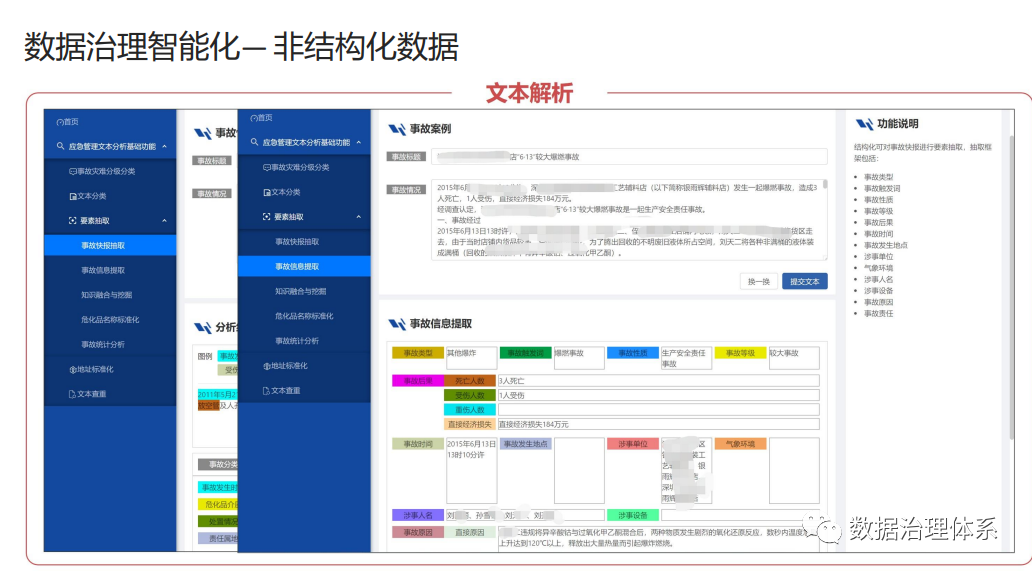This screenshot has width=1032, height=574.
Task: Click 文本查重 document icon in front sidebar
Action: tap(267, 390)
